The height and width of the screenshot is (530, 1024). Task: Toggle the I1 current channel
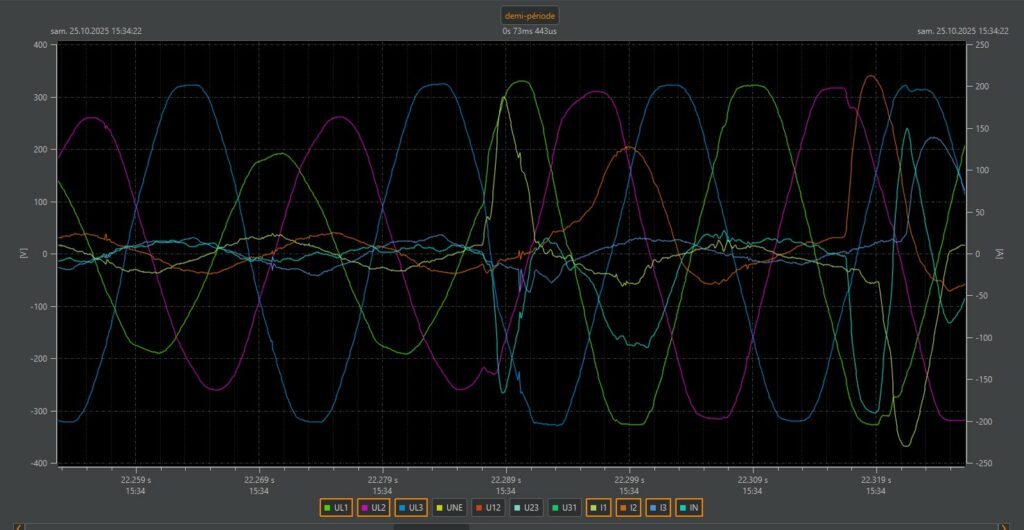(x=599, y=508)
